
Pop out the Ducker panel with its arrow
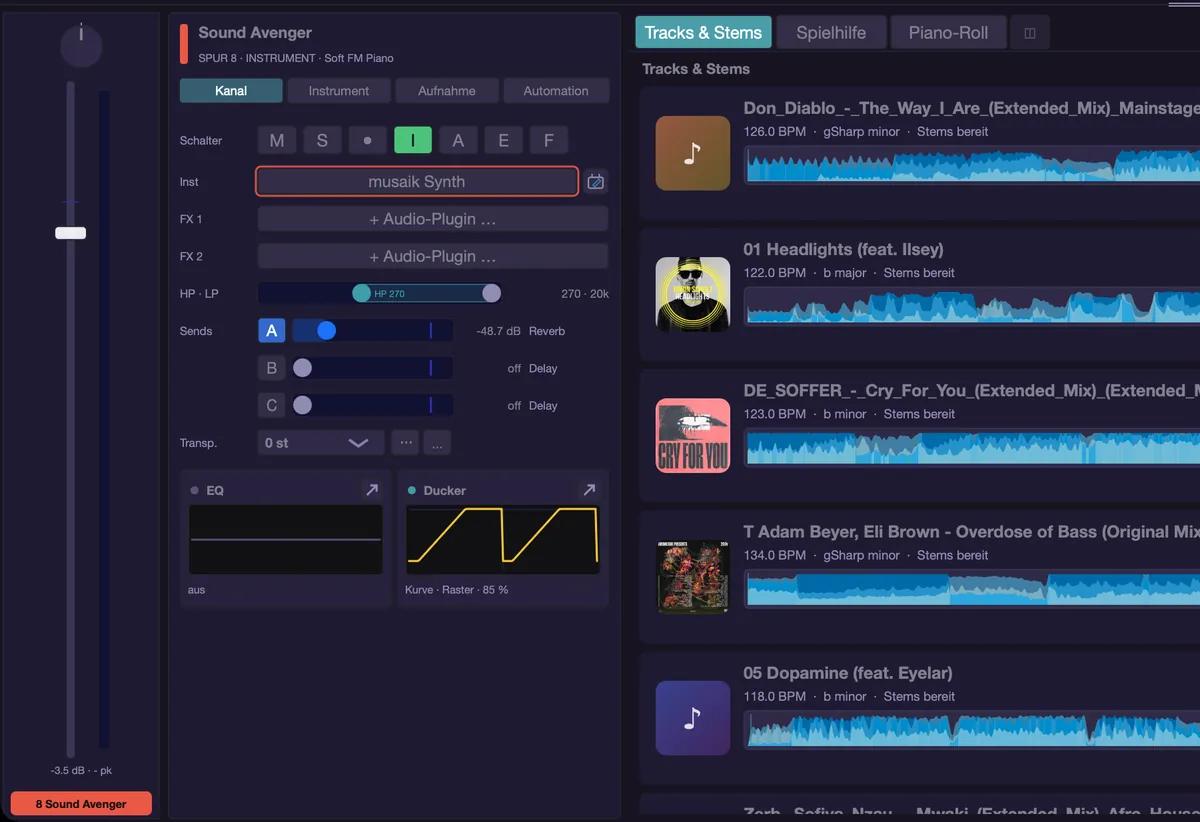(589, 490)
